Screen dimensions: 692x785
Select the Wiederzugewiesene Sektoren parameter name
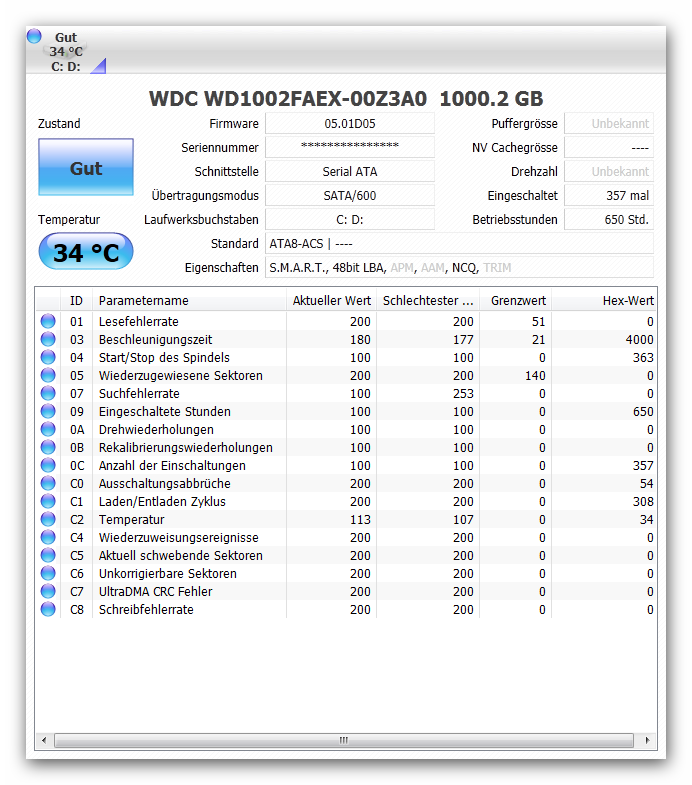pos(181,375)
